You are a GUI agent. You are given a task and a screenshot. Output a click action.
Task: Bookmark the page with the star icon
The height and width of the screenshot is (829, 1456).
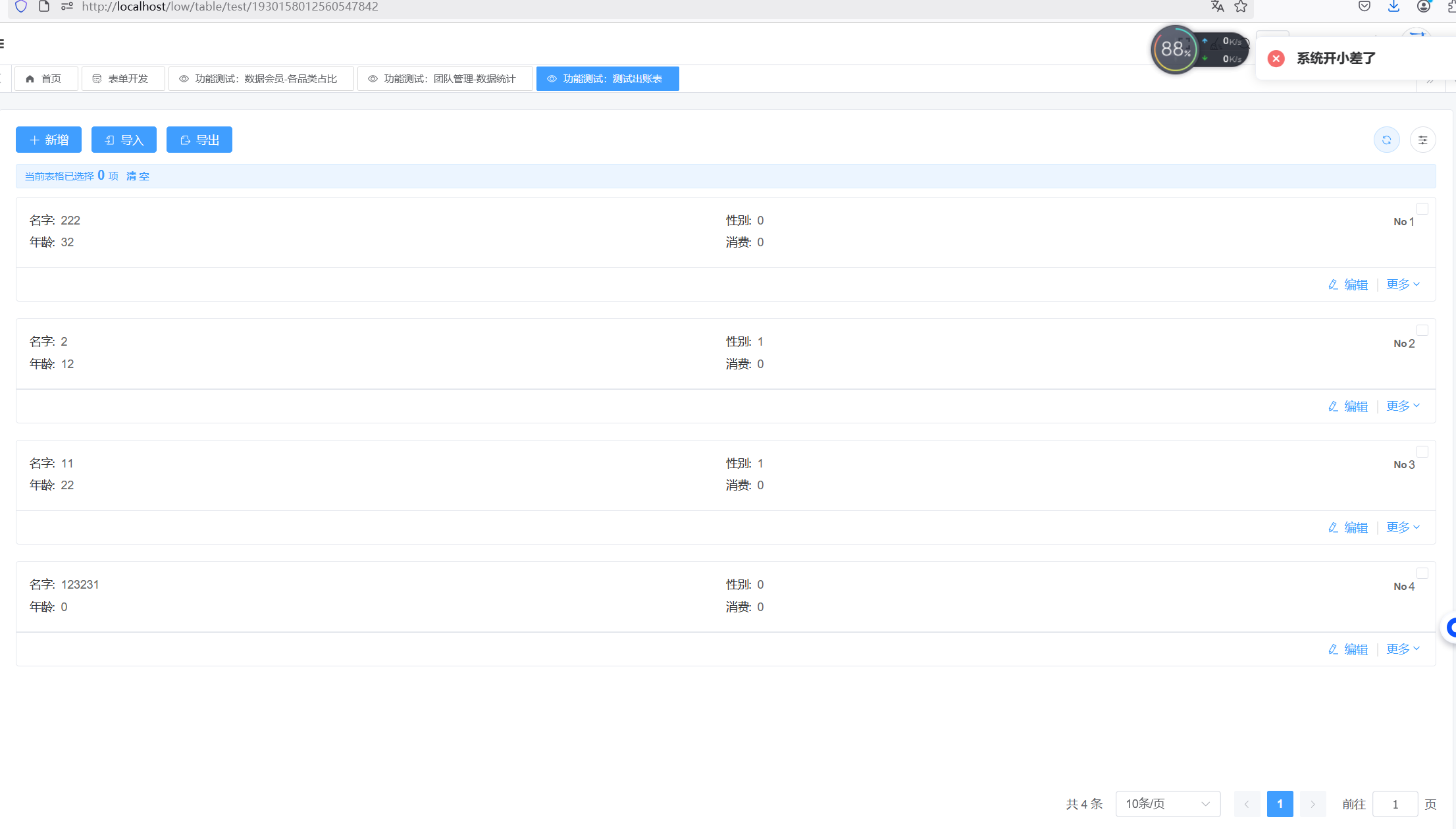[1241, 7]
